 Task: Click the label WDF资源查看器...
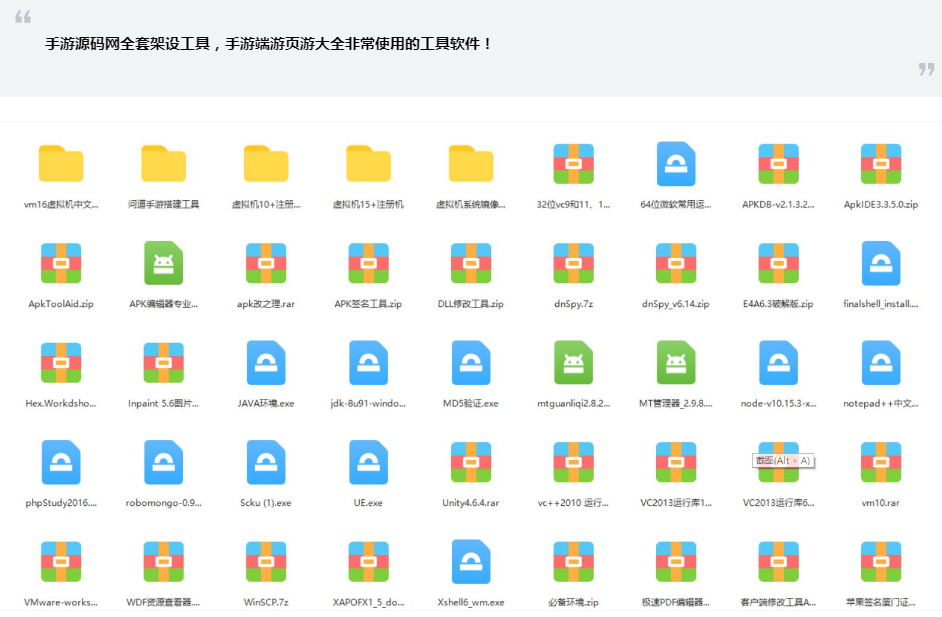pos(163,602)
